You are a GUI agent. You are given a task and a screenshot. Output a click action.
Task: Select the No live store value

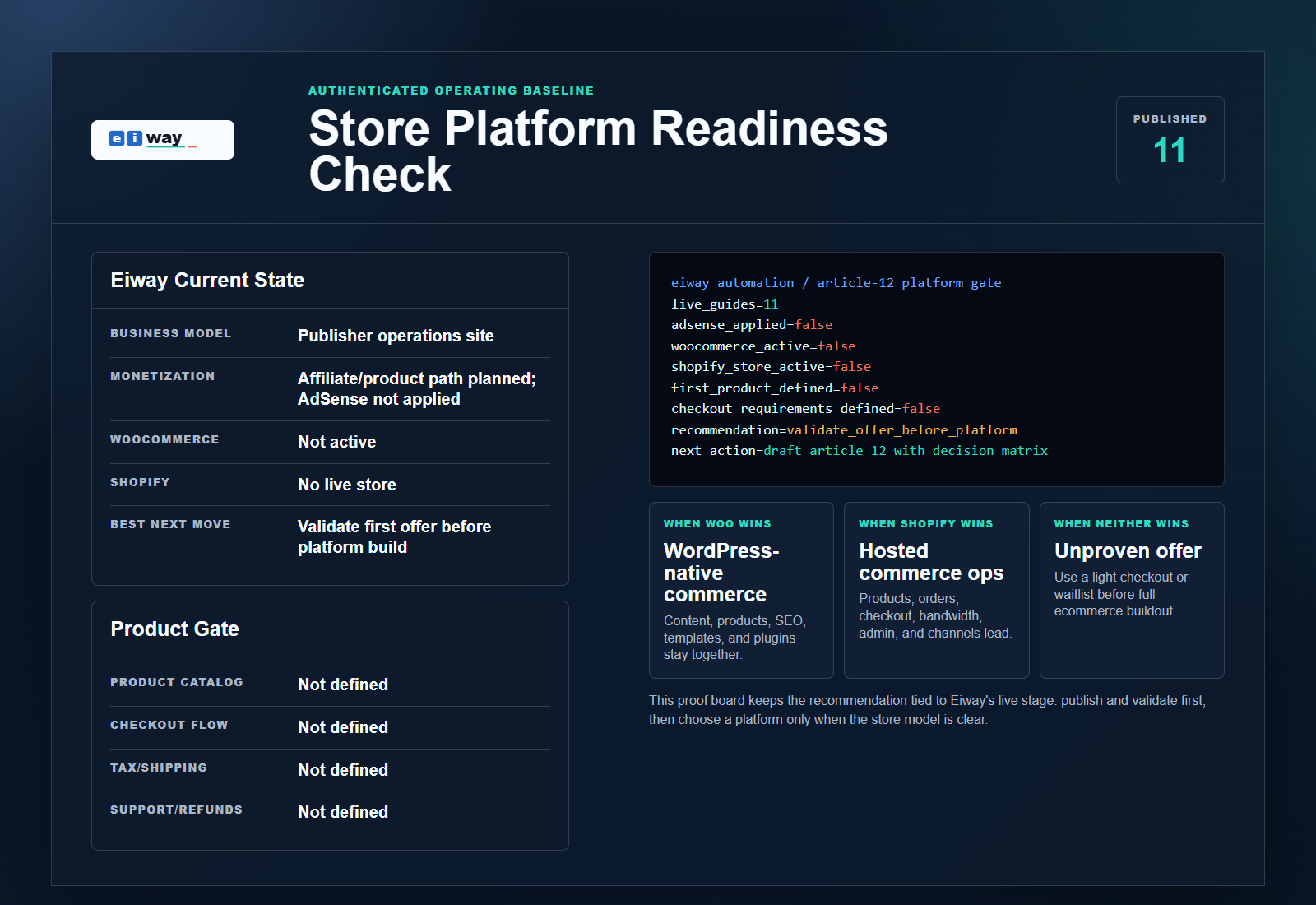coord(347,485)
